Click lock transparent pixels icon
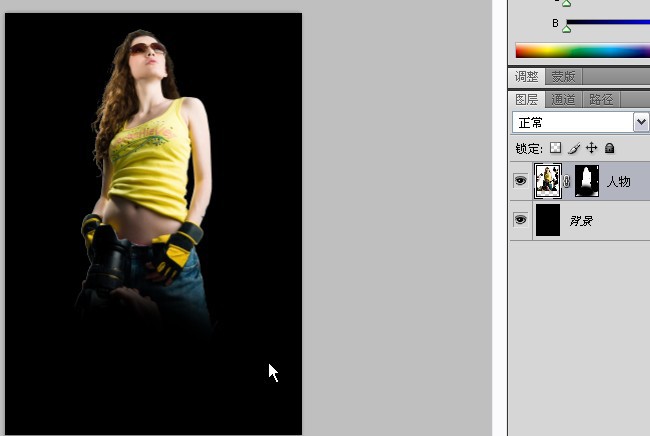The height and width of the screenshot is (436, 650). click(555, 148)
